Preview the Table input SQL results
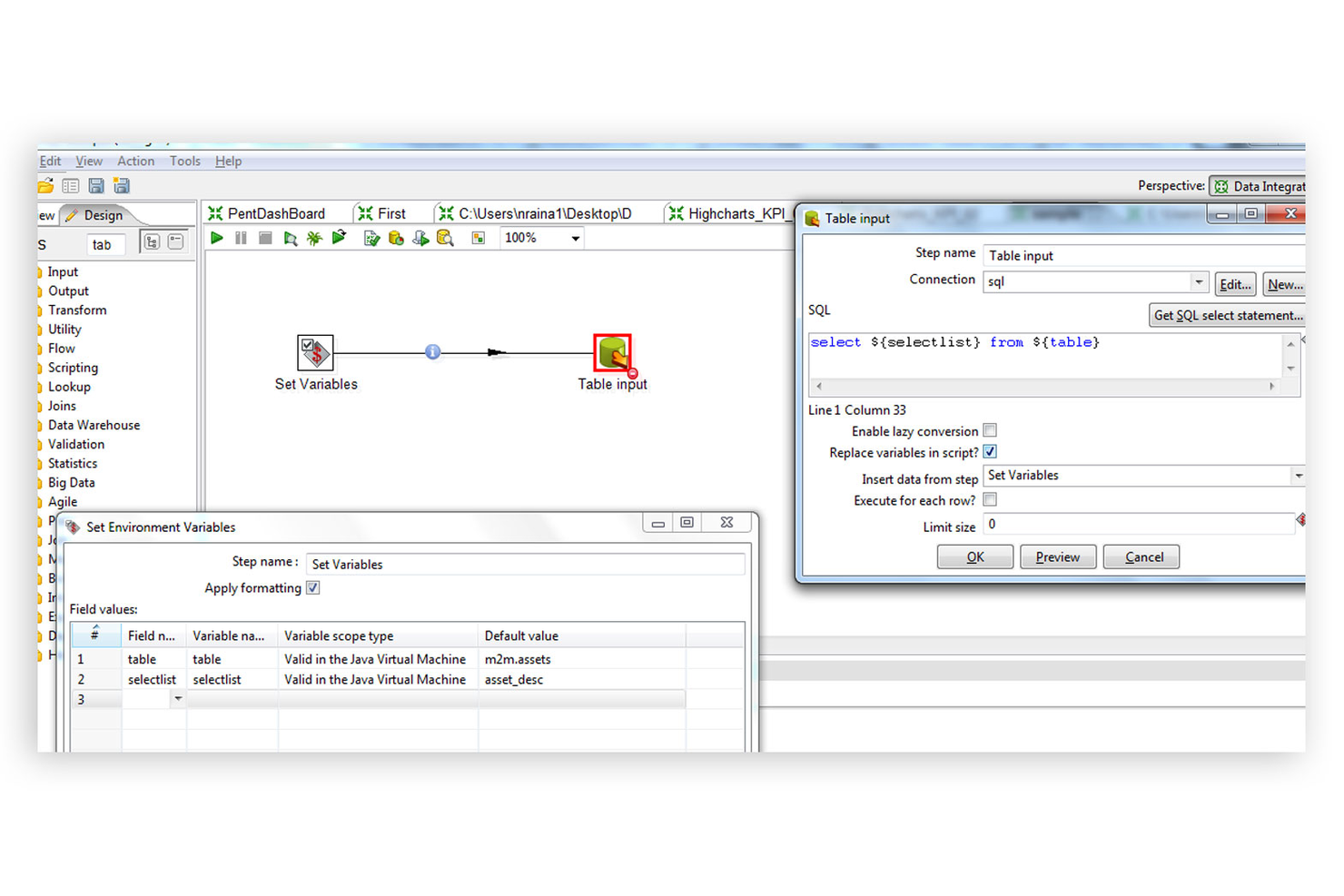The image size is (1344, 896). point(1057,556)
